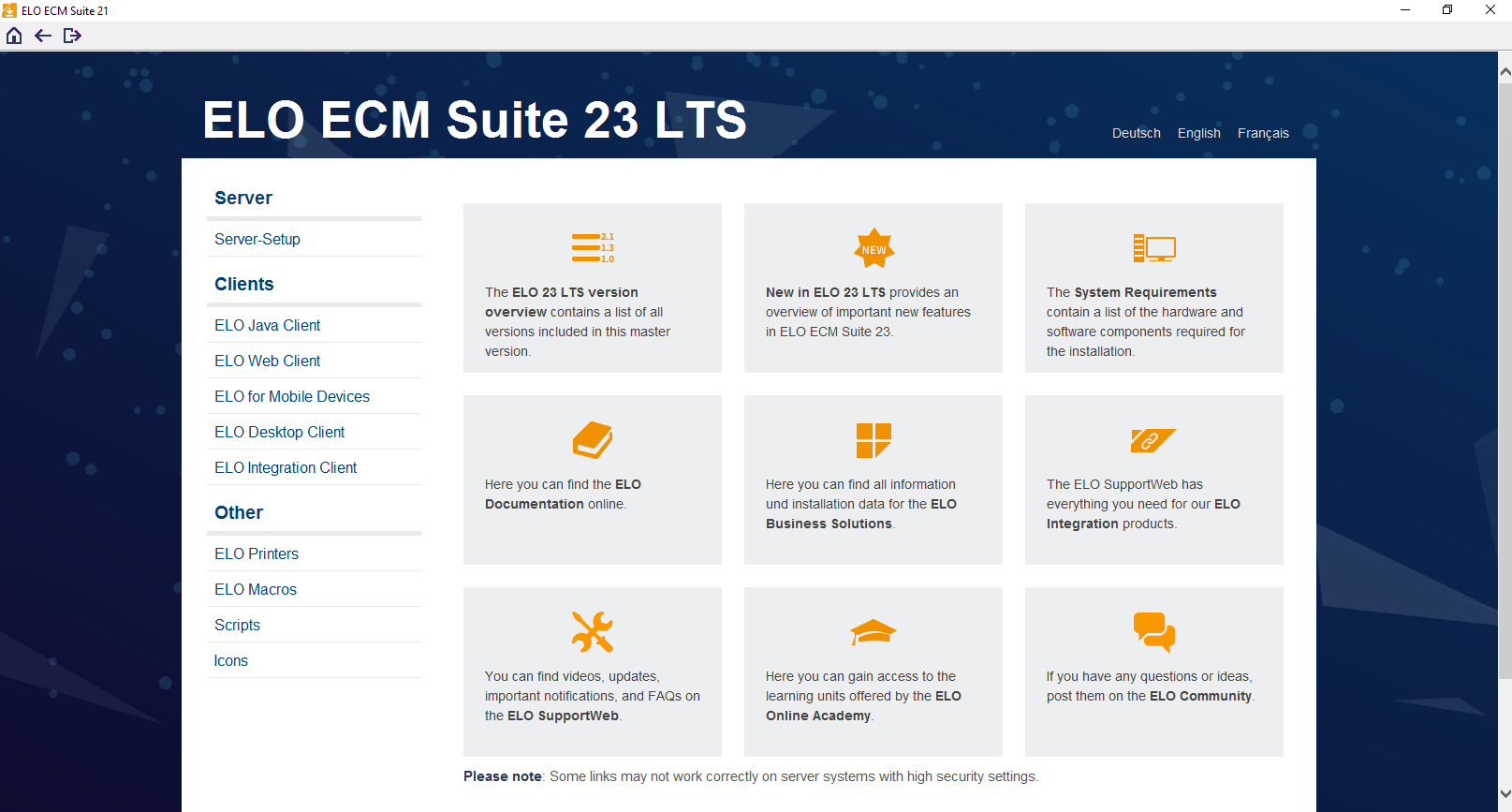Click the page scrollbar down arrow

tap(1505, 794)
